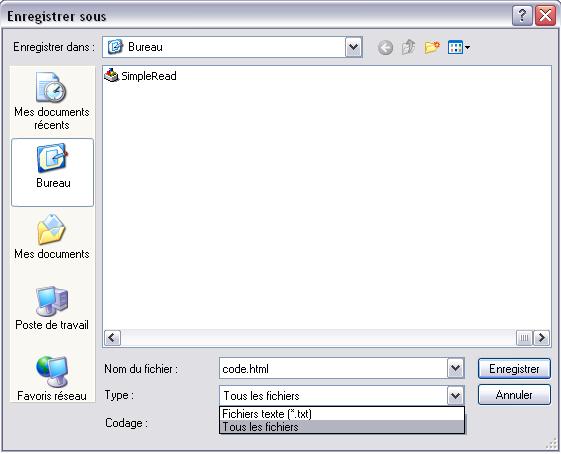Click the help question mark button

522,16
